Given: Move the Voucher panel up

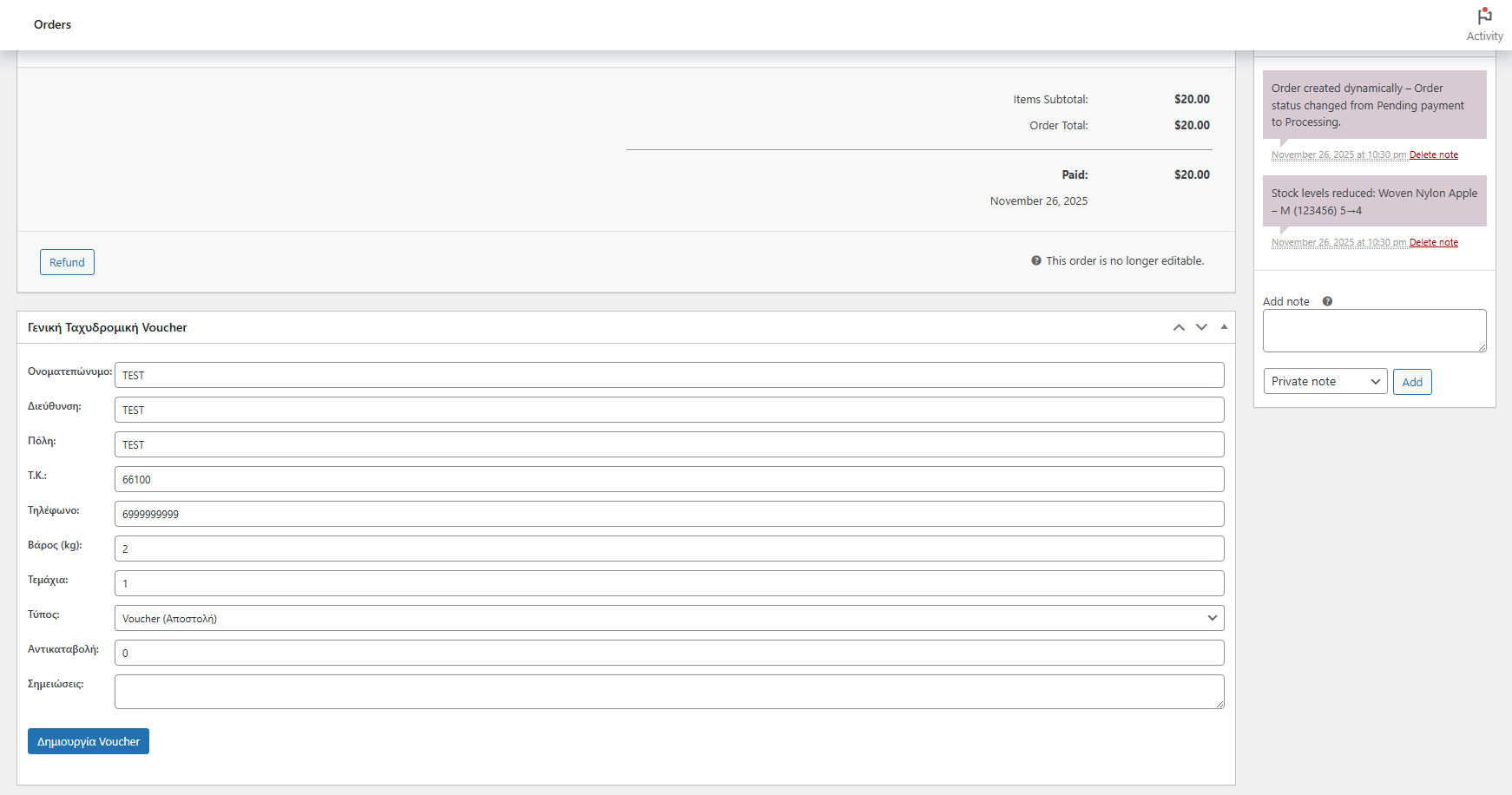Looking at the screenshot, I should click(1179, 327).
